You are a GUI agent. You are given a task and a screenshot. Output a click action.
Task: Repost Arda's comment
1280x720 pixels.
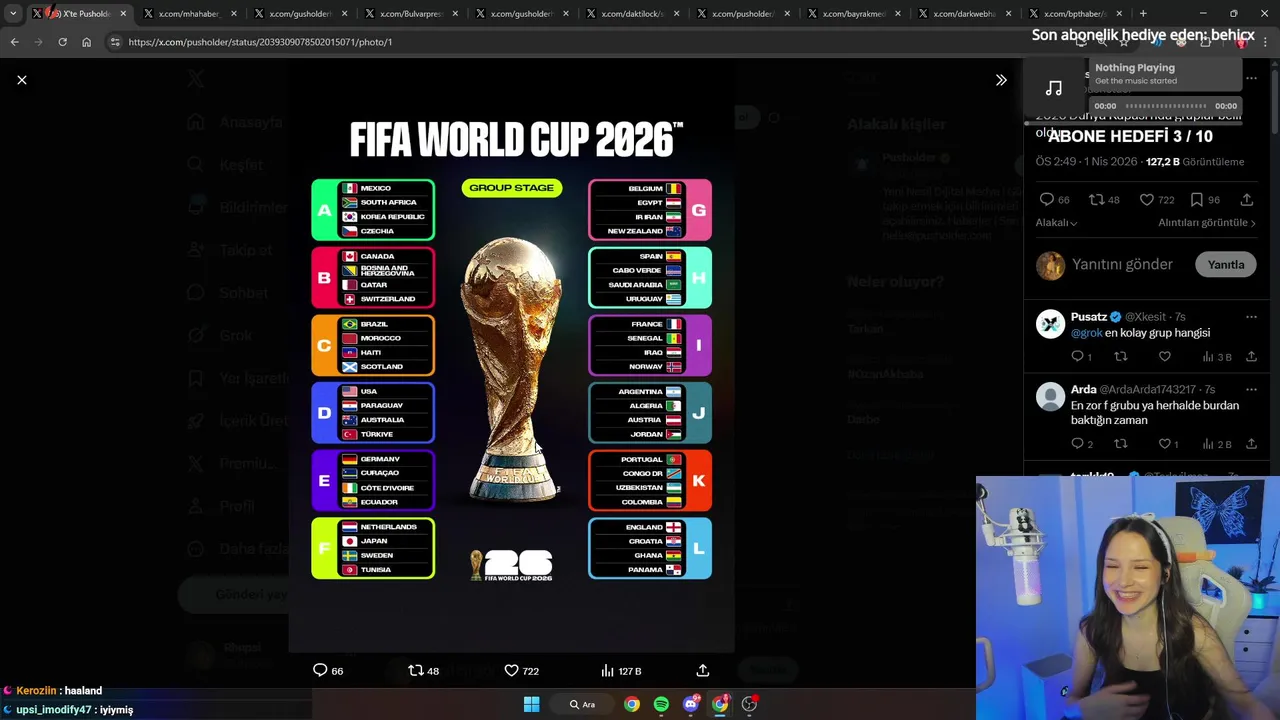(1121, 444)
